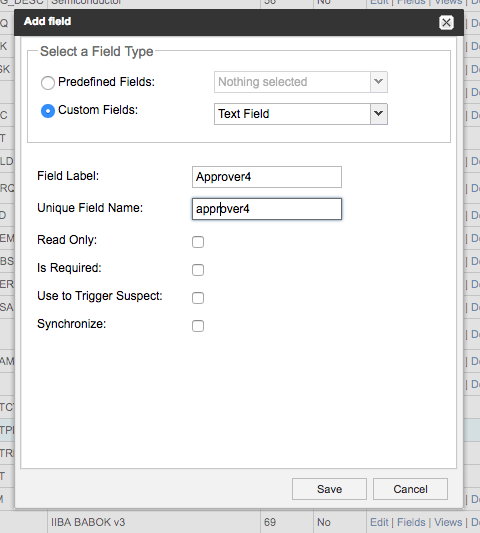Click the Field Label input box
The height and width of the screenshot is (533, 480).
(267, 177)
